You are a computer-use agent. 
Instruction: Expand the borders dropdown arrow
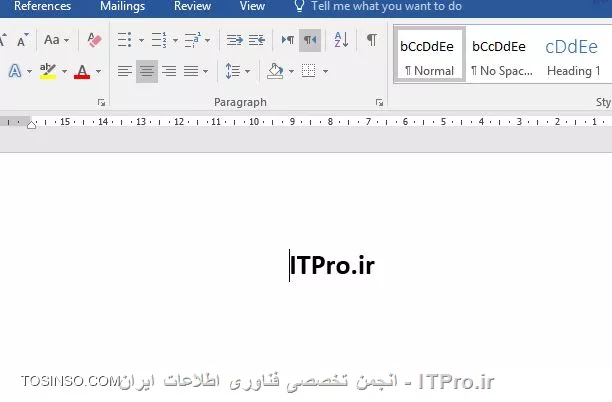pyautogui.click(x=325, y=71)
